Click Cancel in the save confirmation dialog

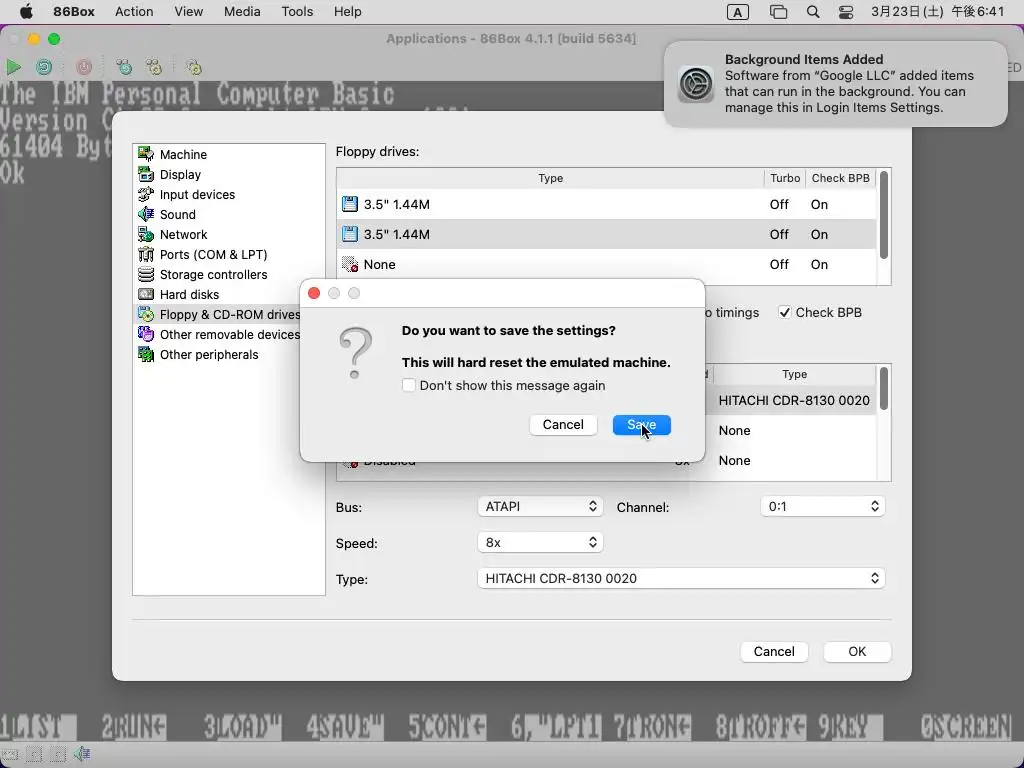click(x=563, y=424)
